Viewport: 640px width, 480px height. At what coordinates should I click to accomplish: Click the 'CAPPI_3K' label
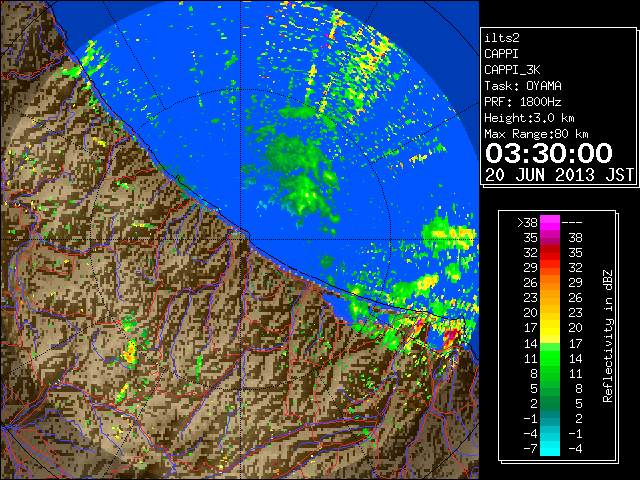click(x=512, y=70)
